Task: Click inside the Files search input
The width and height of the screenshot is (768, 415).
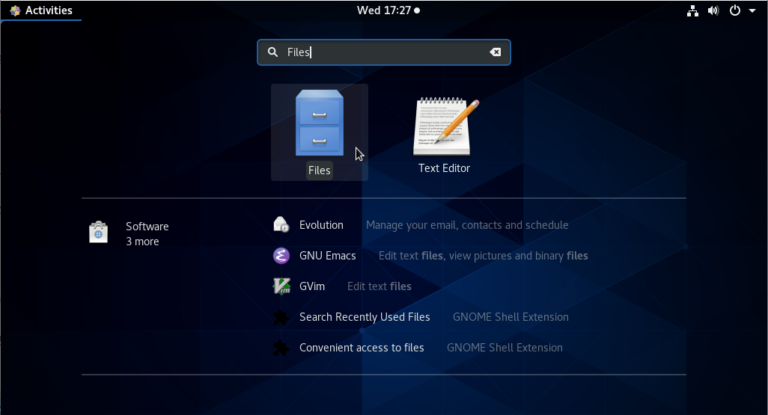Action: click(x=390, y=52)
